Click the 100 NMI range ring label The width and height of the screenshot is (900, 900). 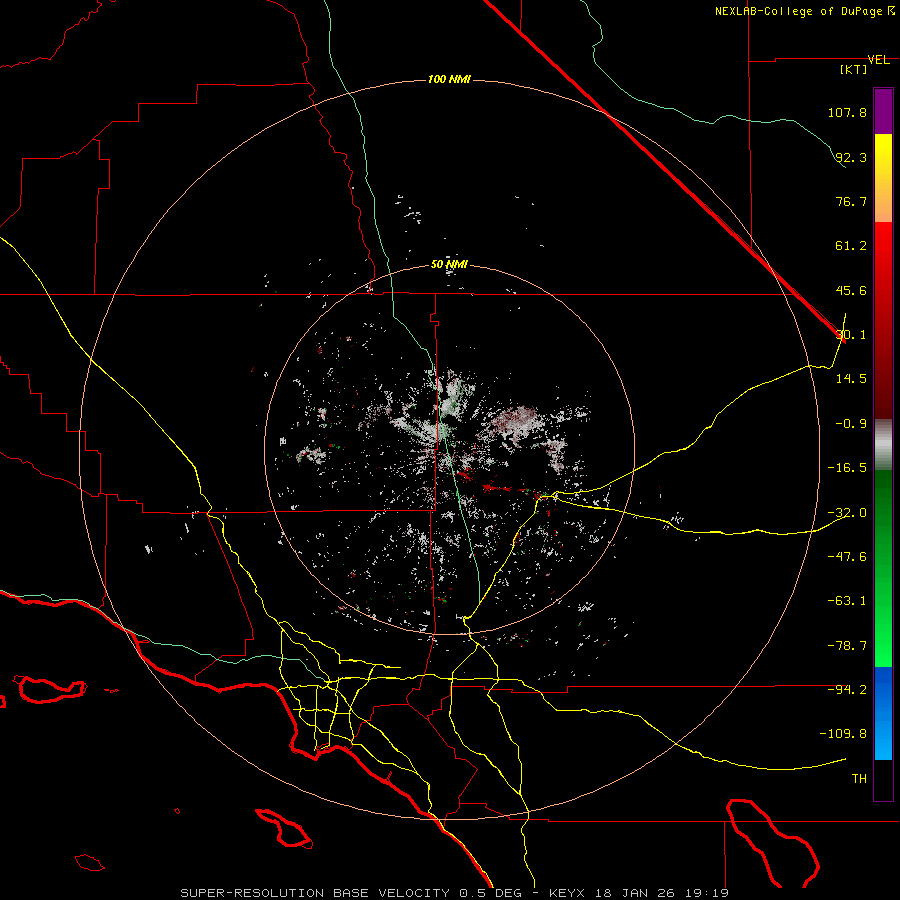(x=449, y=79)
